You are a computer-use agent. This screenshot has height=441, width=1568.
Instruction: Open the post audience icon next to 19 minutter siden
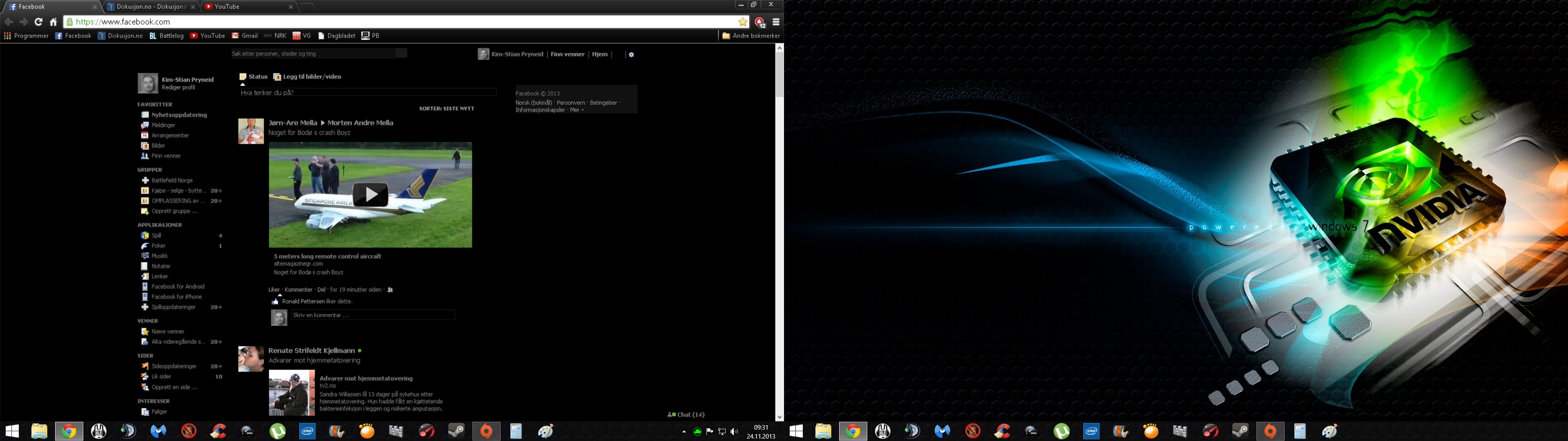[390, 290]
